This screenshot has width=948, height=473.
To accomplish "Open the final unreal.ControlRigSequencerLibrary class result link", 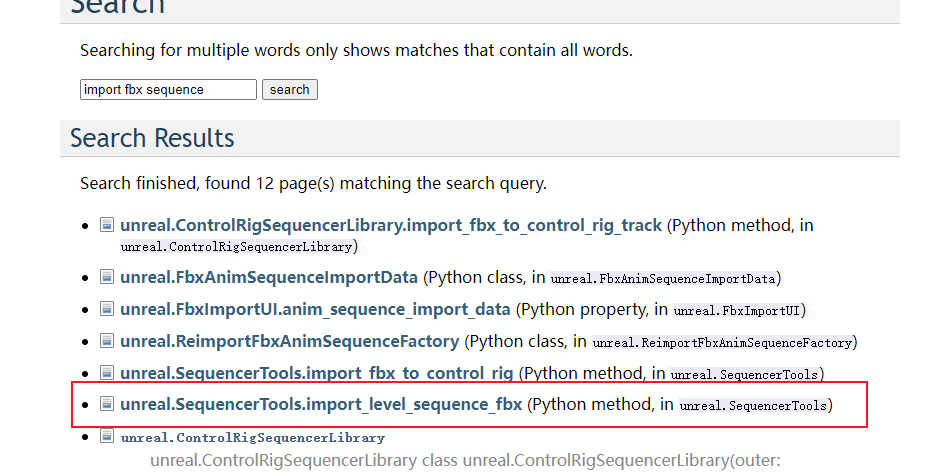I will (252, 438).
